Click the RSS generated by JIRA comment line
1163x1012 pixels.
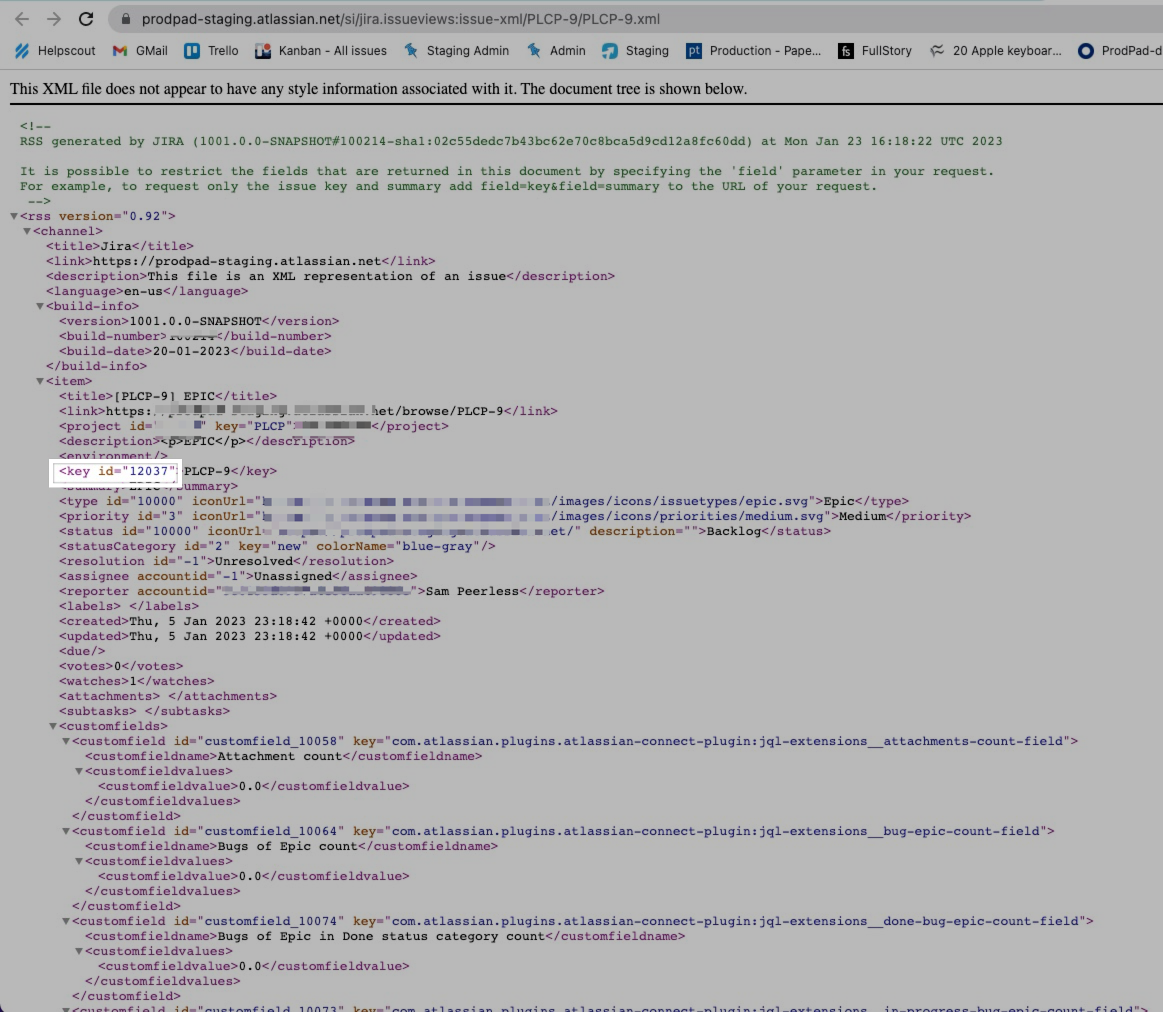pos(511,141)
